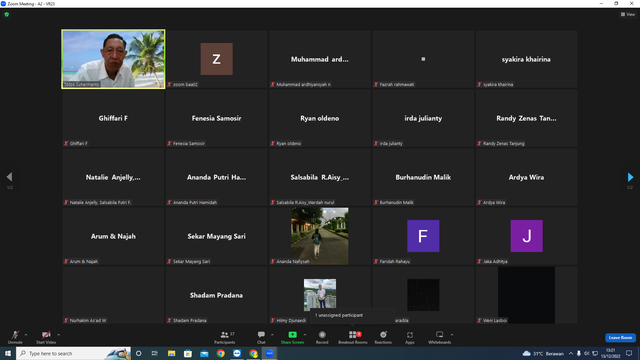Click Salsabila R.Aisy participant tile
The height and width of the screenshot is (360, 640).
coord(320,177)
